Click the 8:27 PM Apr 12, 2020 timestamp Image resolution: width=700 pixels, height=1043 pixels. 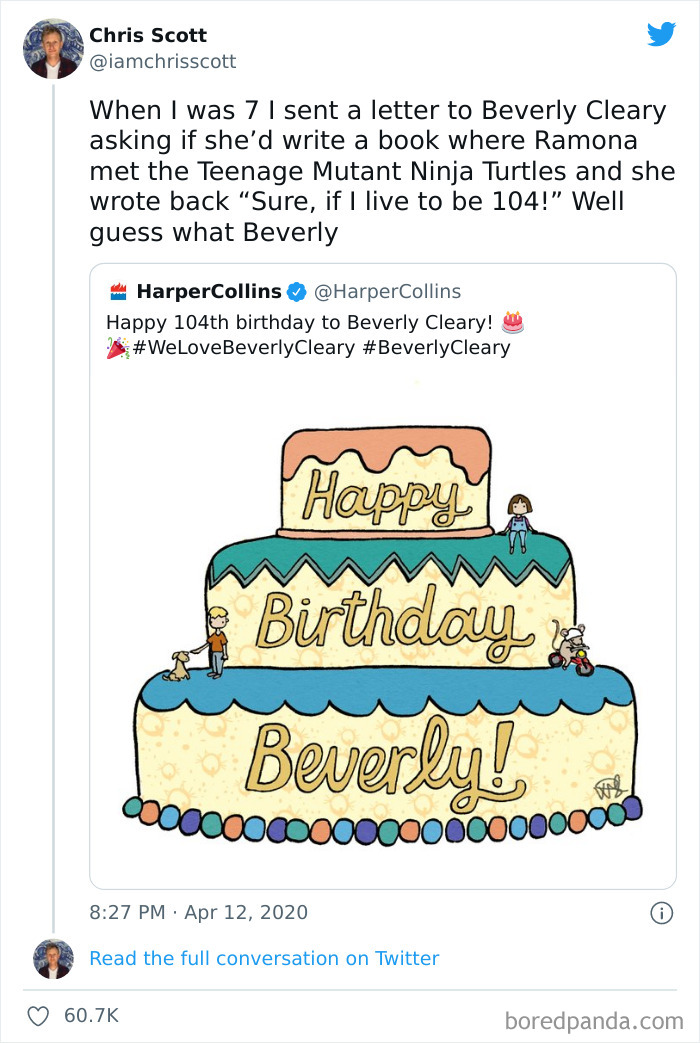click(x=198, y=912)
